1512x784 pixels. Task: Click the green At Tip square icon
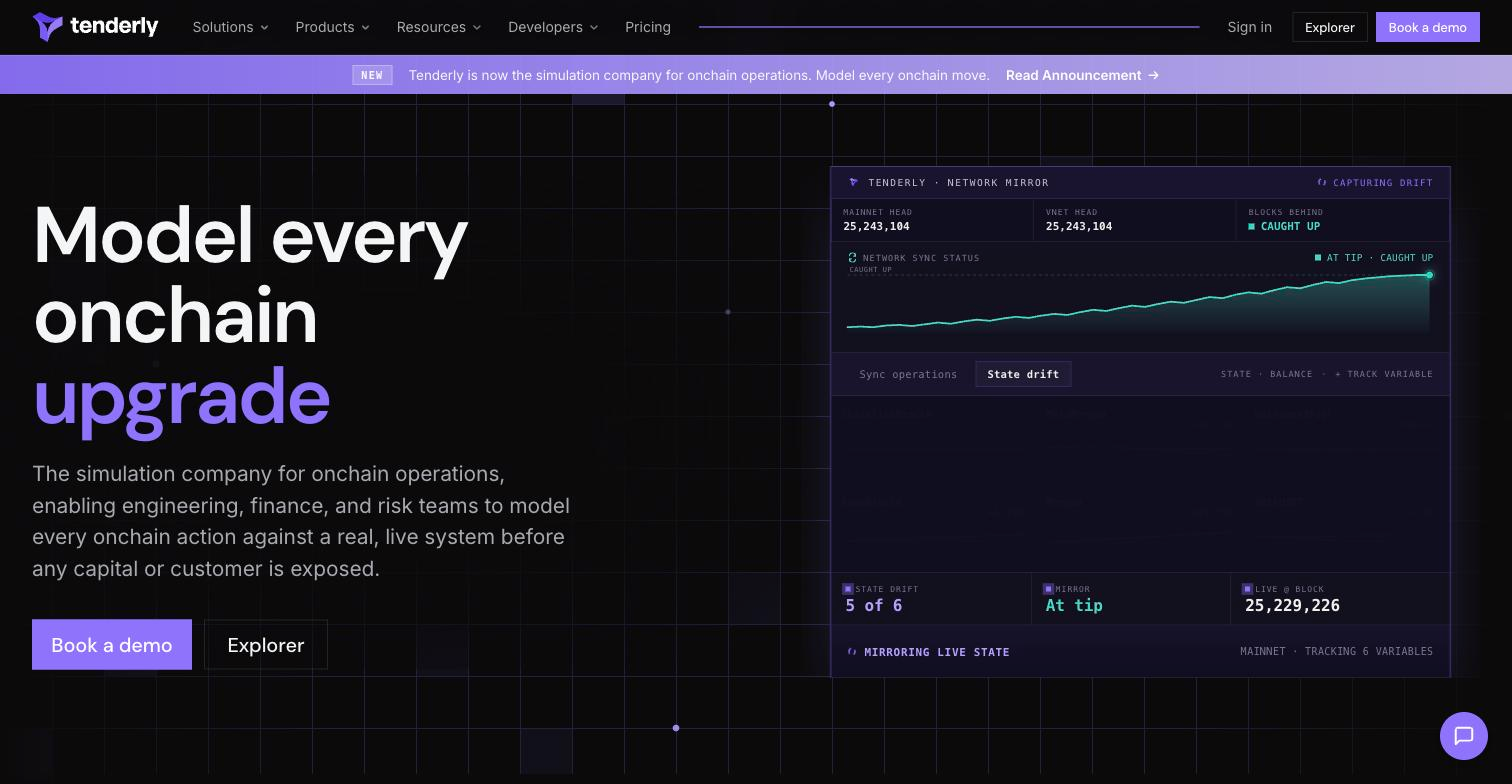click(1318, 258)
